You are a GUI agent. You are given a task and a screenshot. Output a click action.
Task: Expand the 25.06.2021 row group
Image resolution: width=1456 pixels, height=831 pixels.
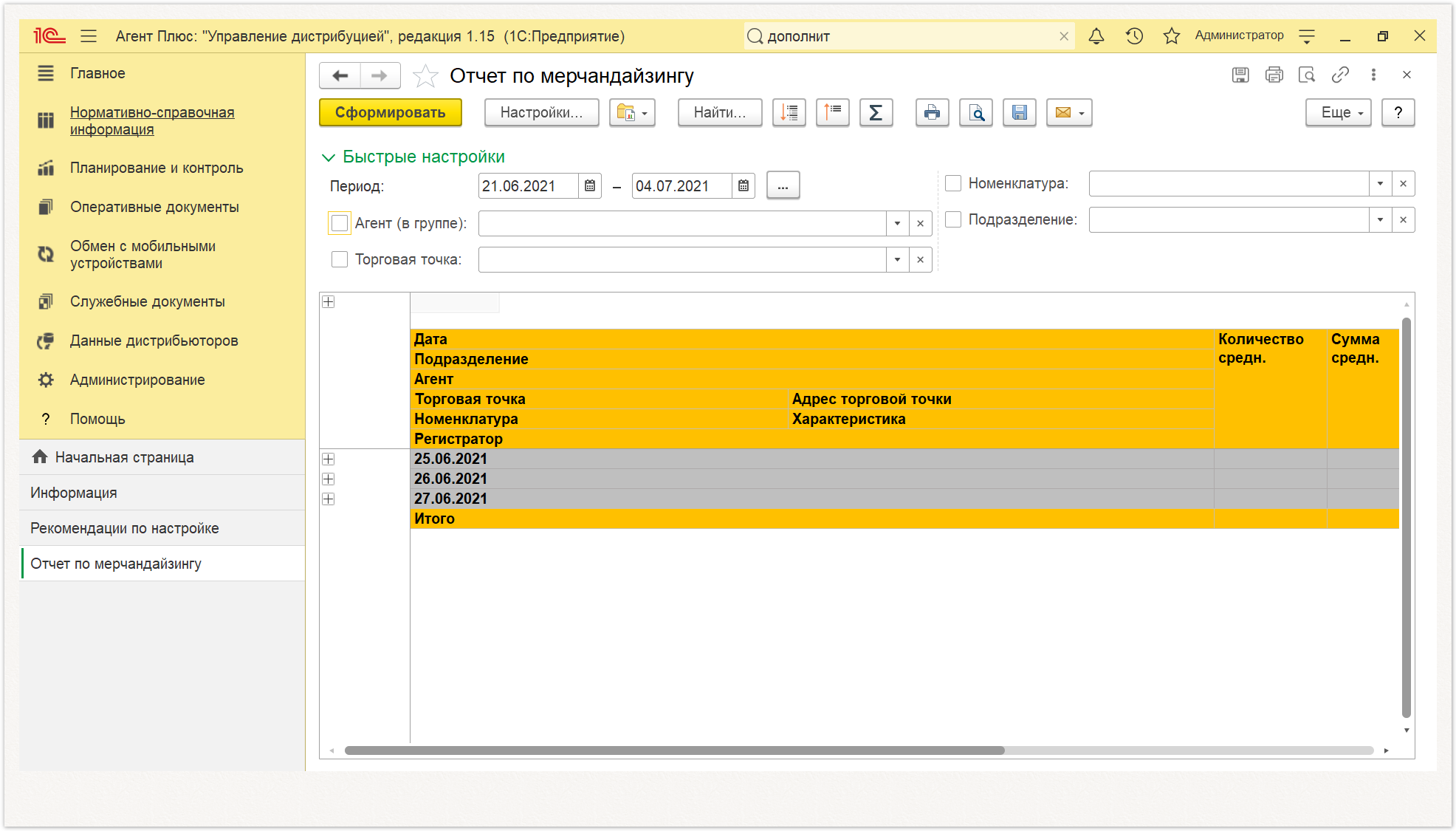pos(329,459)
